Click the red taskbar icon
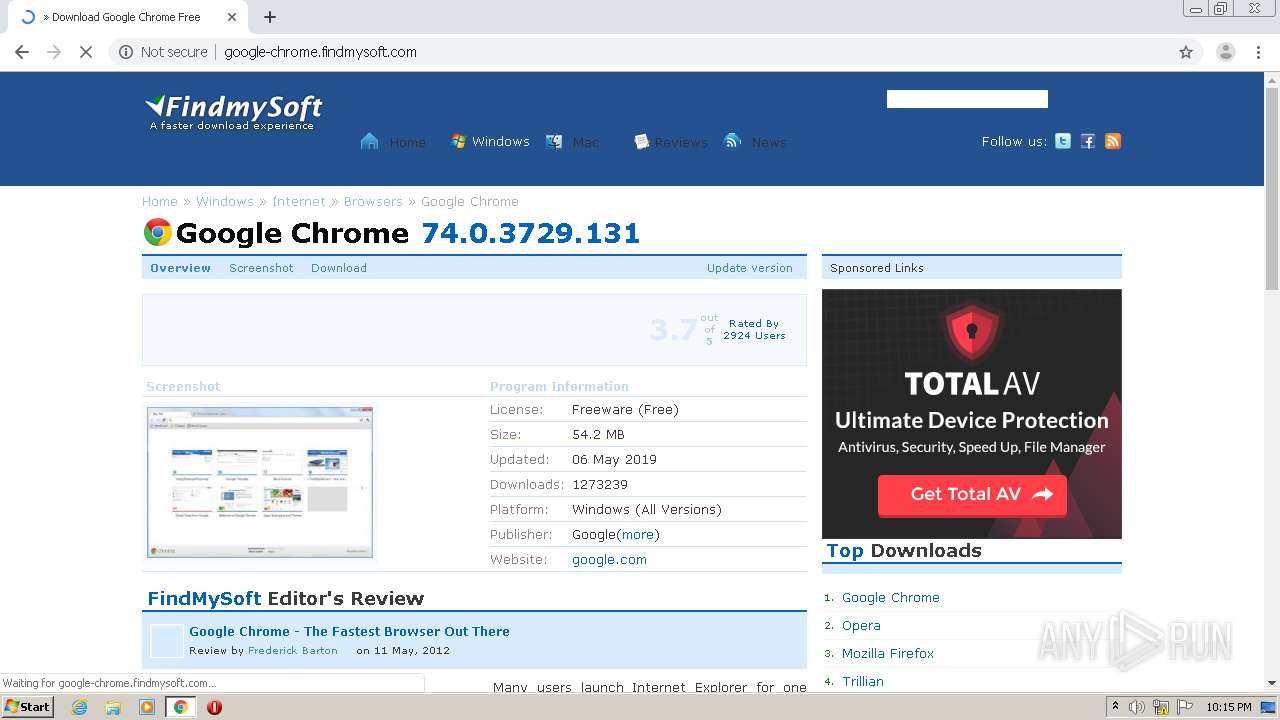Viewport: 1280px width, 720px height. (x=214, y=707)
